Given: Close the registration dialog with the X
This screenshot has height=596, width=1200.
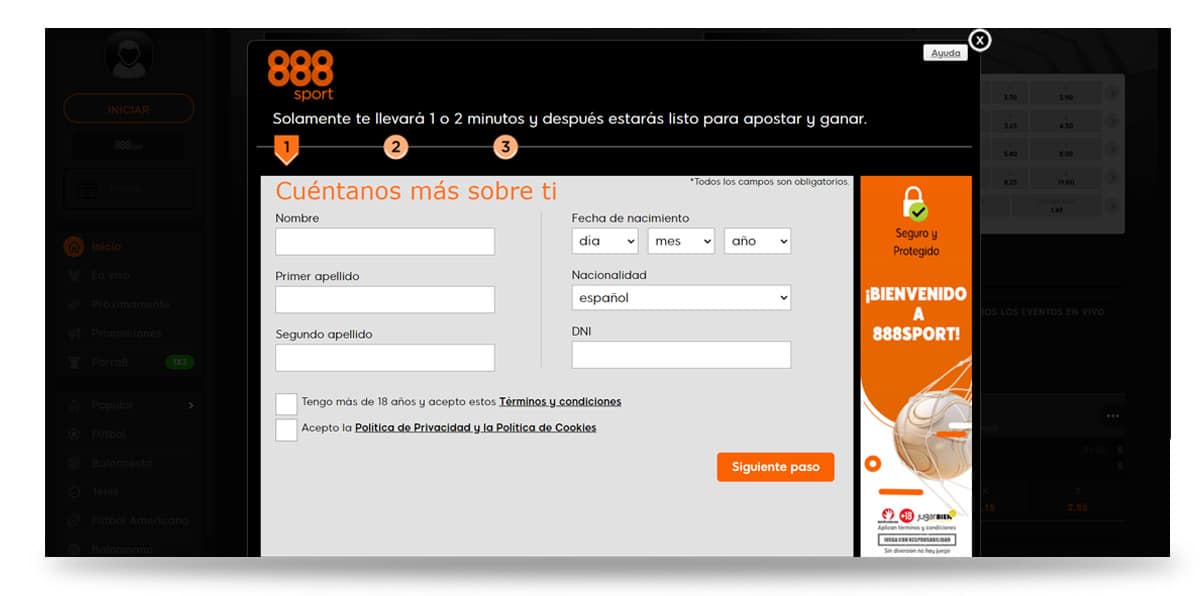Looking at the screenshot, I should pyautogui.click(x=980, y=39).
